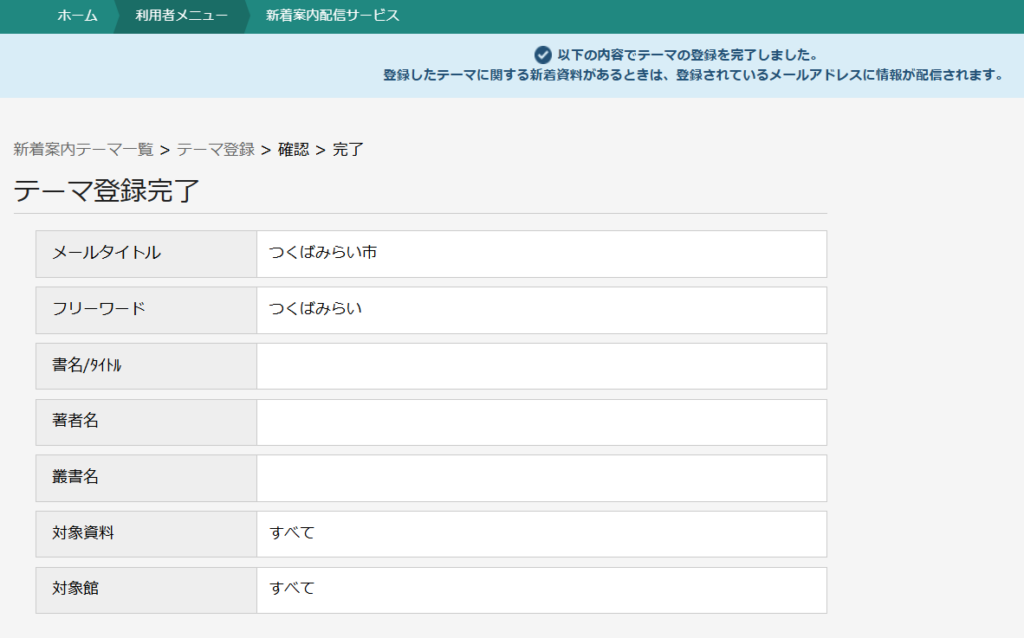Viewport: 1024px width, 638px height.
Task: Click the 確認 breadcrumb step
Action: 293,150
